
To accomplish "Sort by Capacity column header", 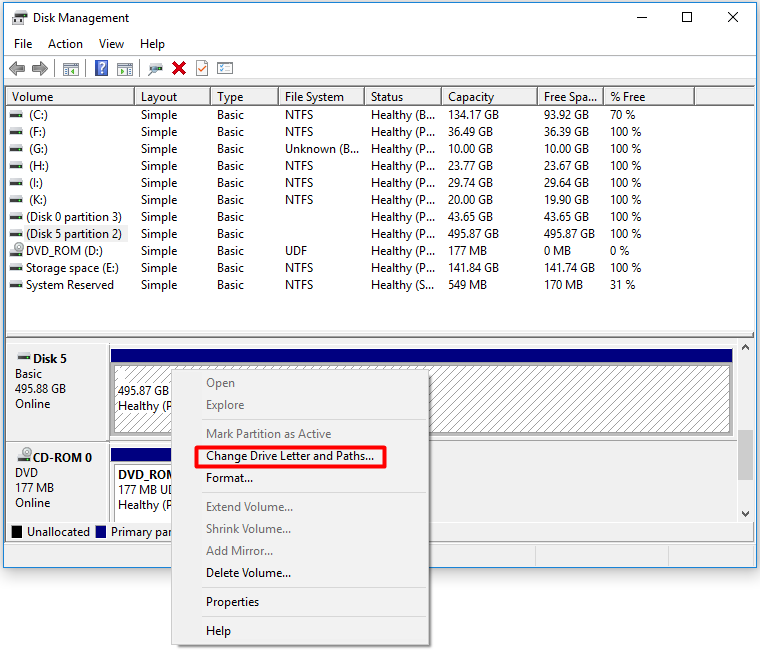I will point(490,96).
